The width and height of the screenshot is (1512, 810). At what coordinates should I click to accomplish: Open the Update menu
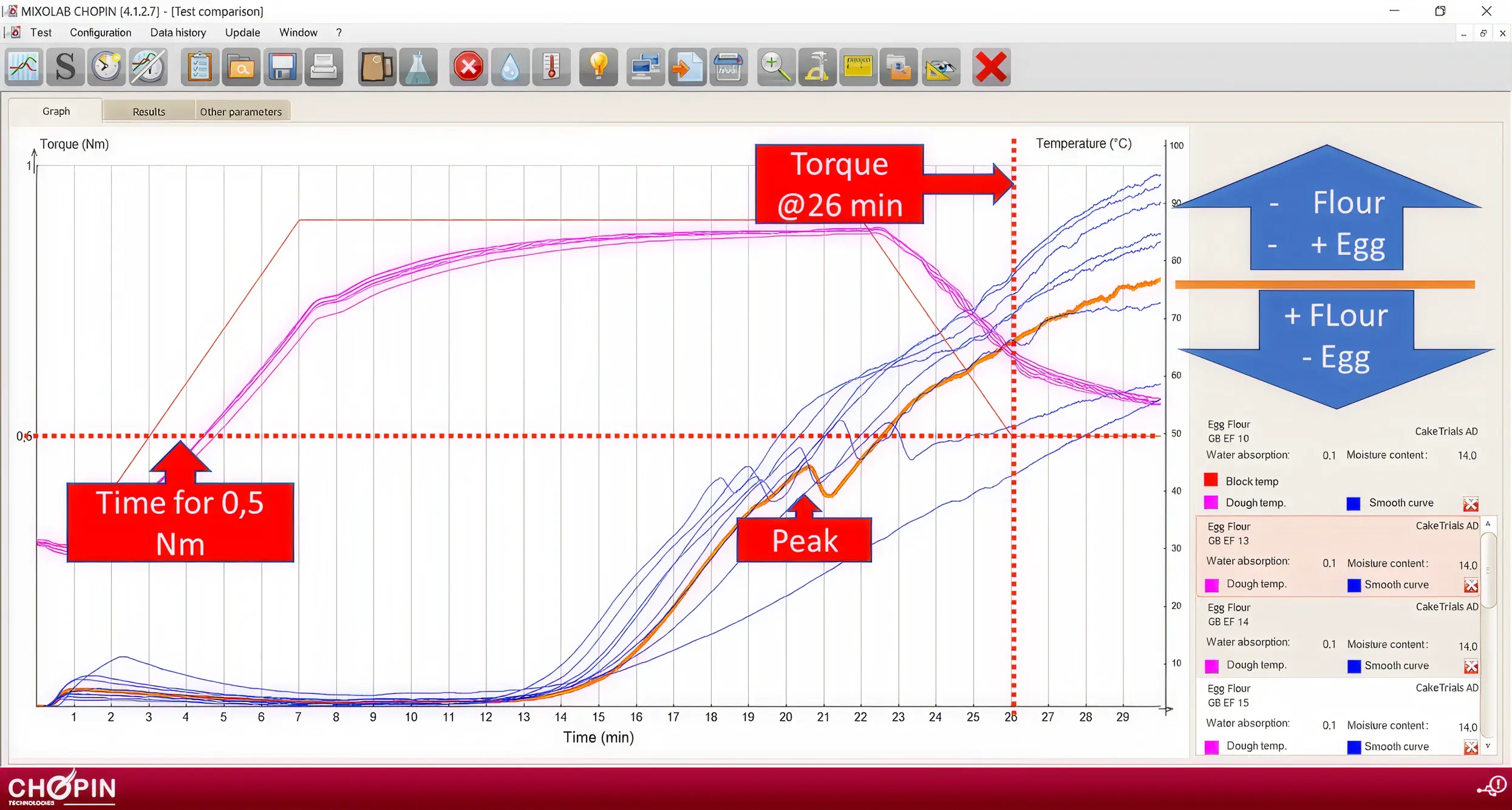[242, 32]
